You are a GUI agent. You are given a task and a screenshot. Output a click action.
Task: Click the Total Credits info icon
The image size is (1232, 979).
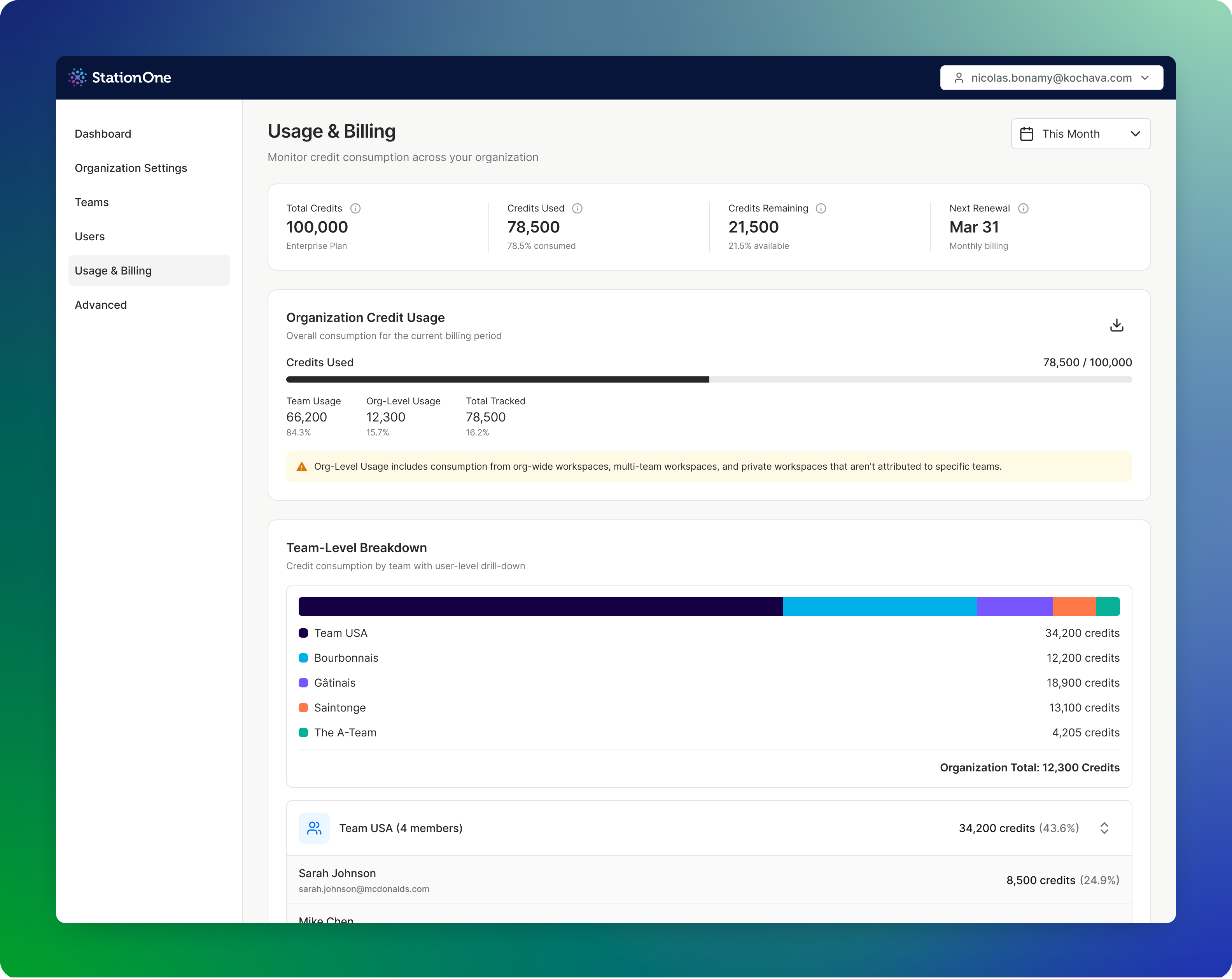(355, 208)
